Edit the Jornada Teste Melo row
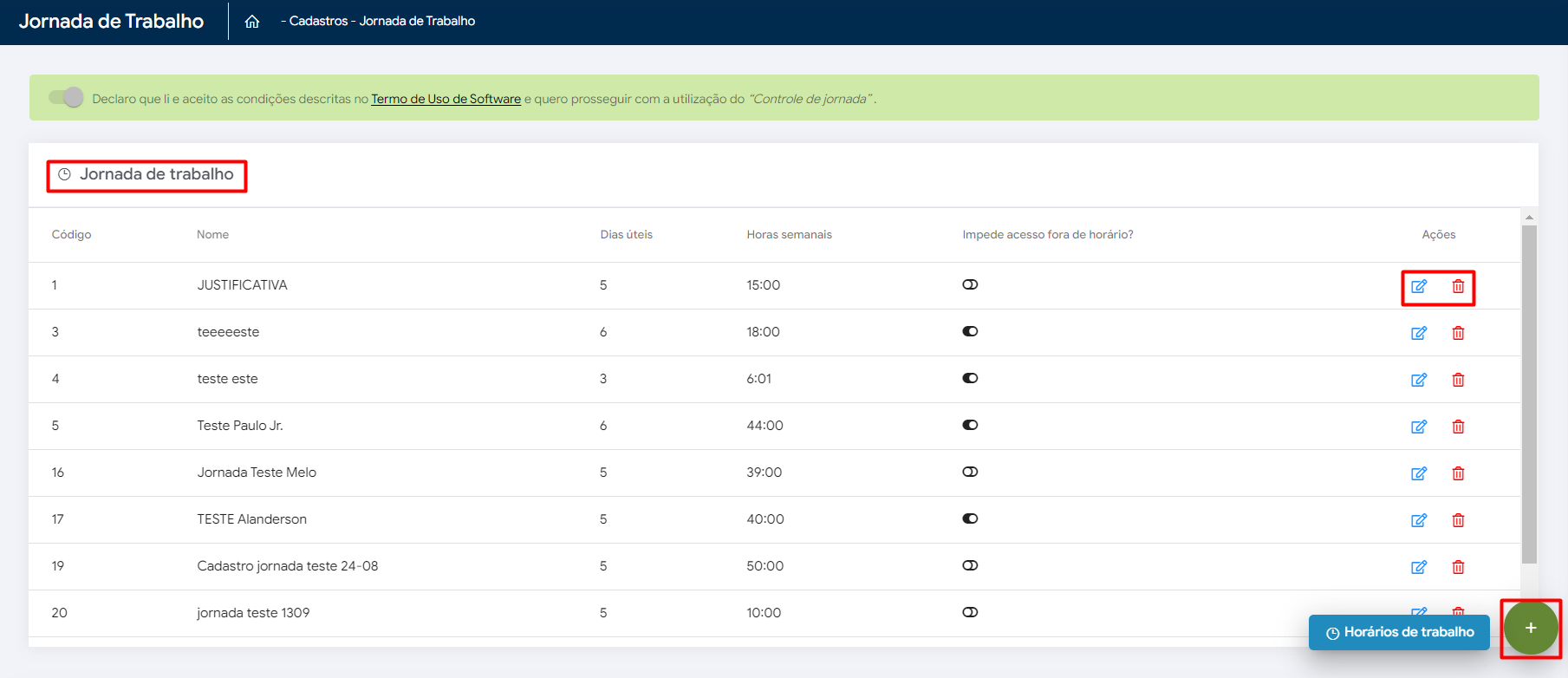1568x678 pixels. 1419,473
